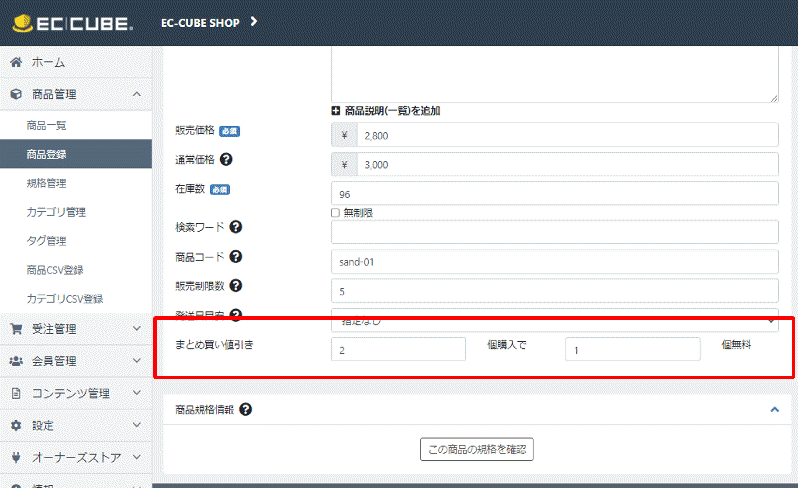Collapse the 商品規格情報 panel chevron
Image resolution: width=798 pixels, height=488 pixels.
pos(773,409)
